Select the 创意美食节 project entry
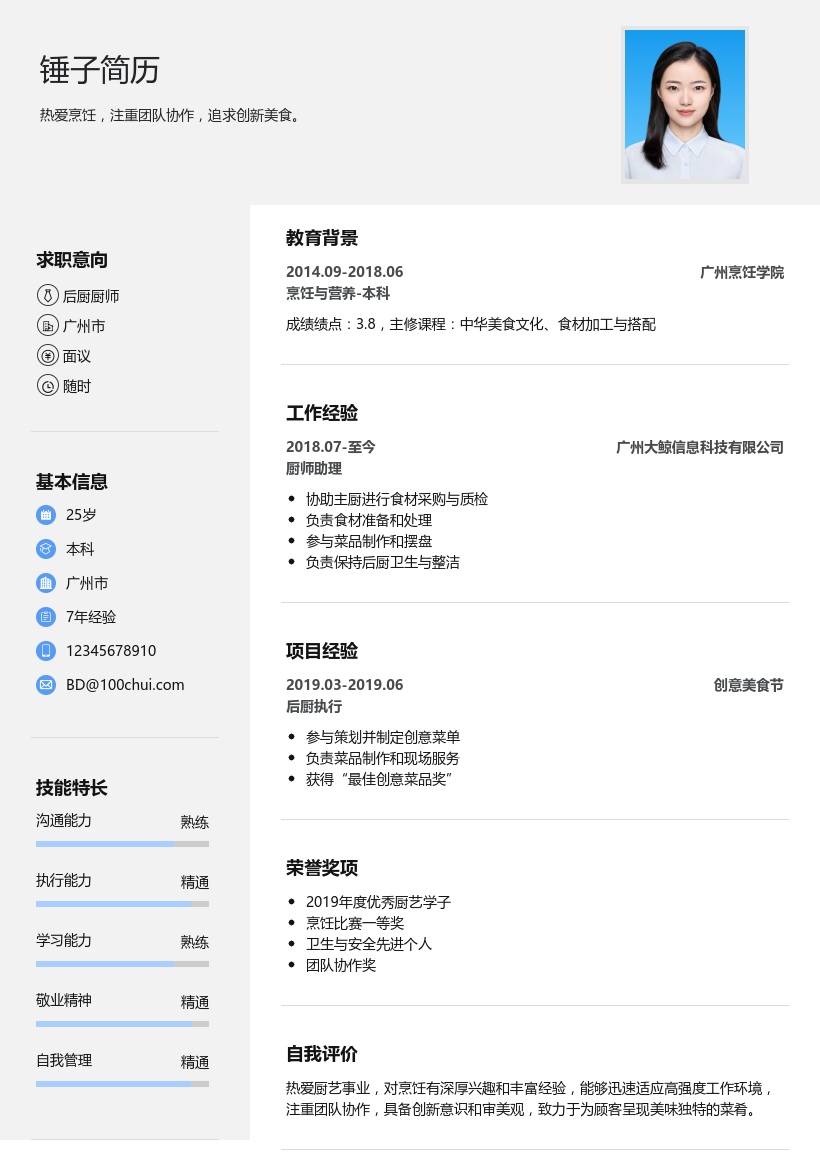 (x=748, y=685)
